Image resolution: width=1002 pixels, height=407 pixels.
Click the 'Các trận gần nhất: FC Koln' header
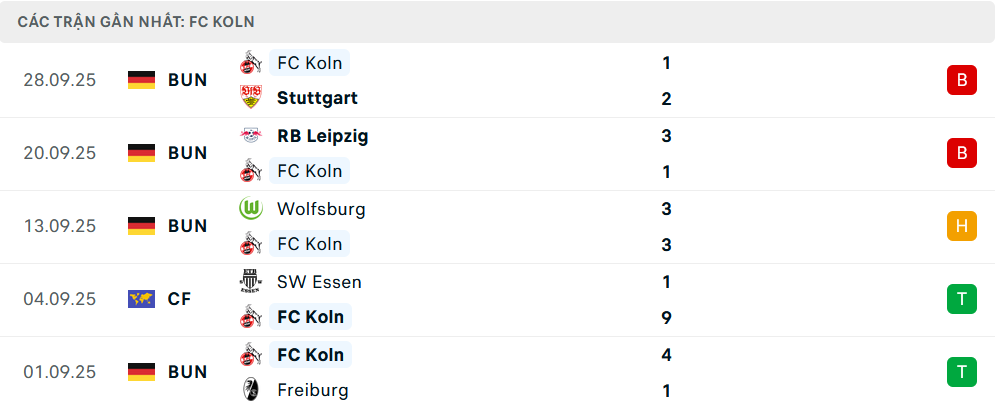pyautogui.click(x=135, y=21)
